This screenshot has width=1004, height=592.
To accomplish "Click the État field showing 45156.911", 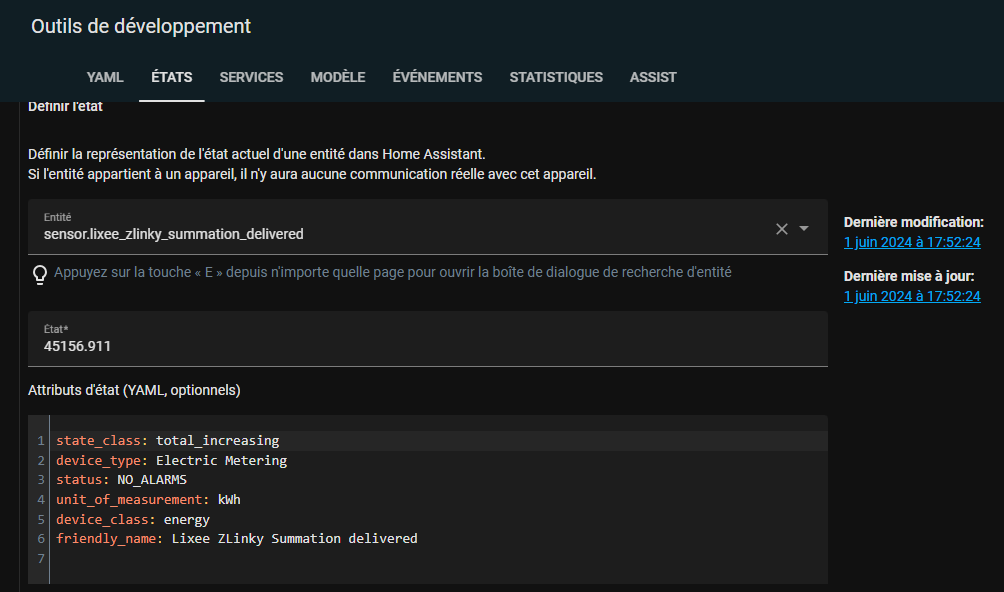I will (x=428, y=339).
